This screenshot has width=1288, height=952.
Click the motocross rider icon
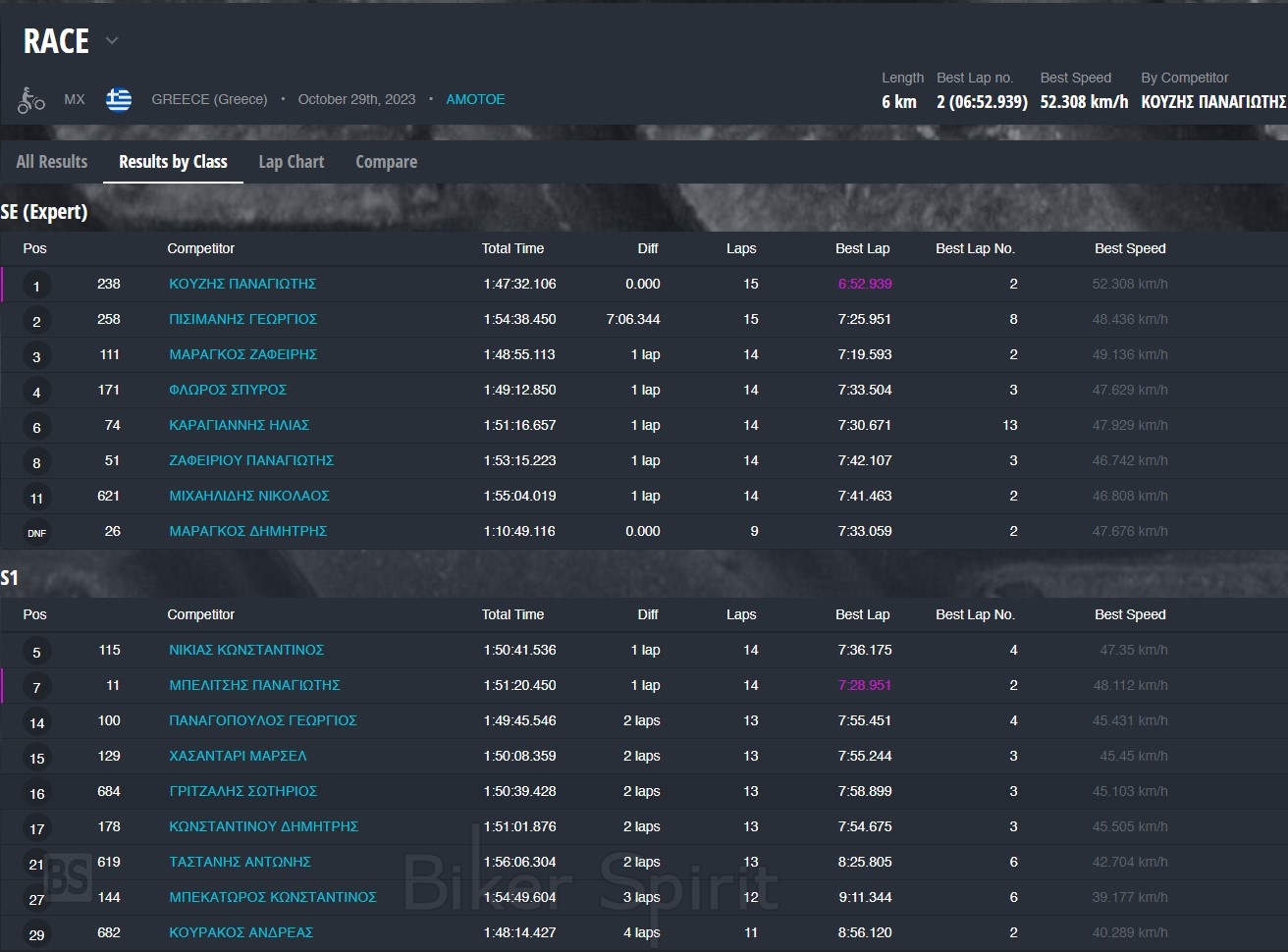coord(31,100)
